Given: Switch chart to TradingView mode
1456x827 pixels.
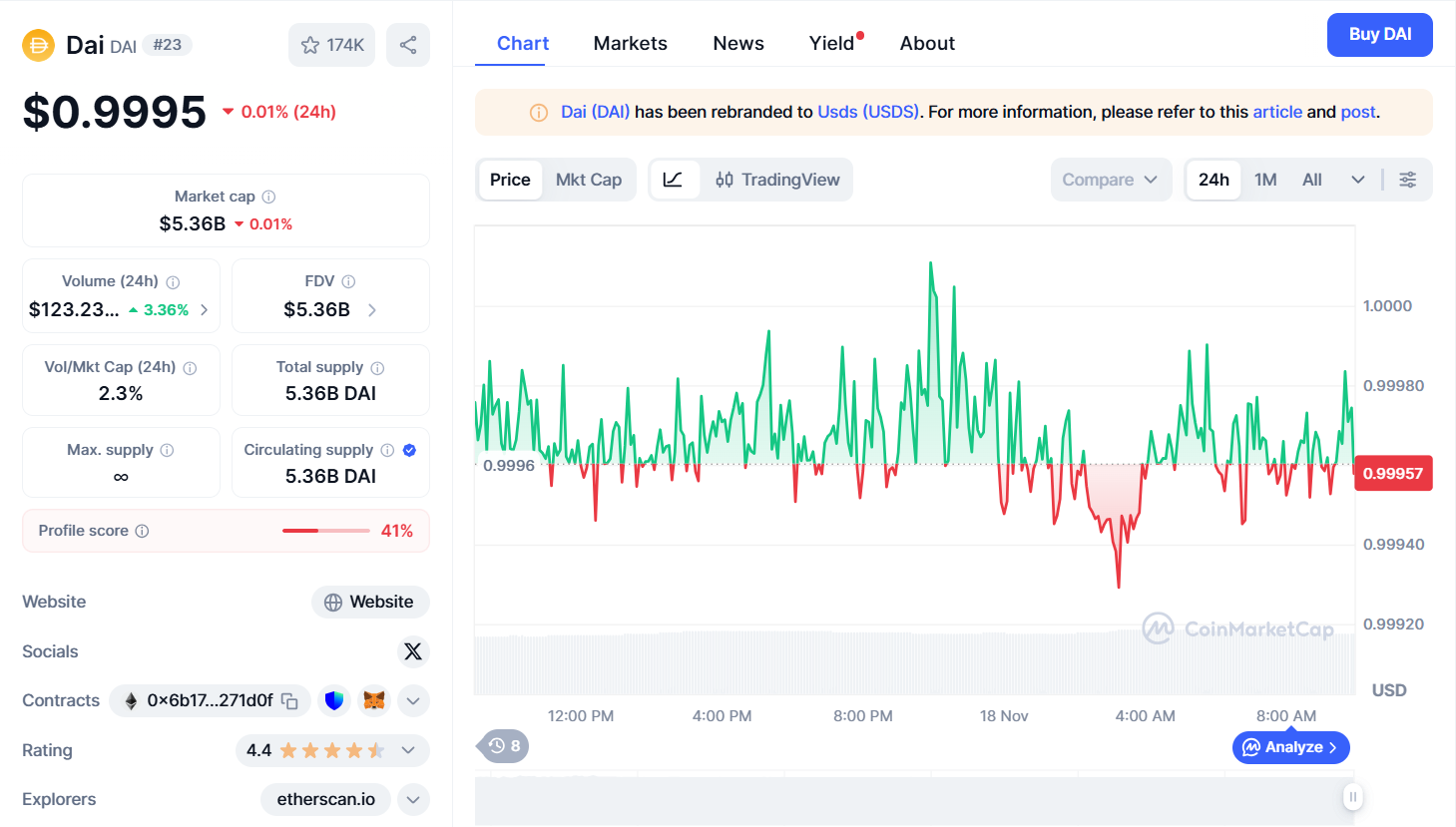Looking at the screenshot, I should pos(777,180).
